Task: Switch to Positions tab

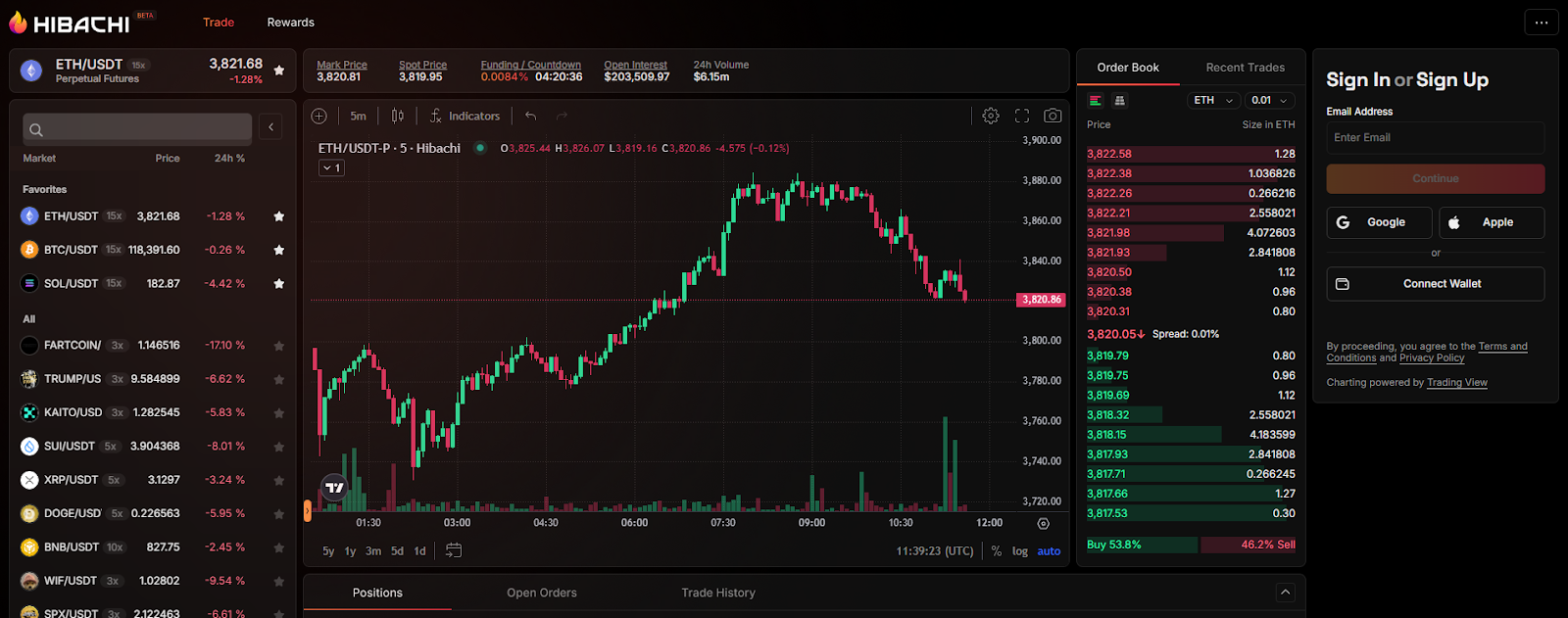Action: (377, 593)
